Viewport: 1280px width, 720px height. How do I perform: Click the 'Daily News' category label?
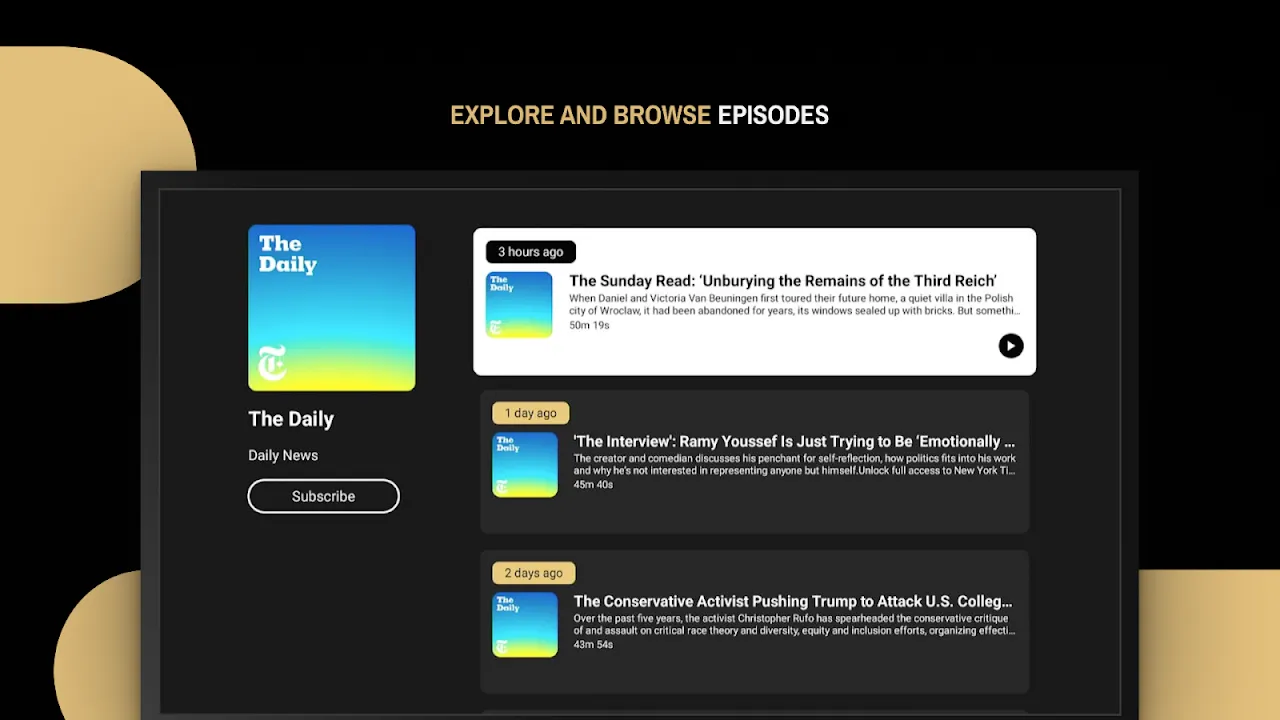tap(283, 455)
